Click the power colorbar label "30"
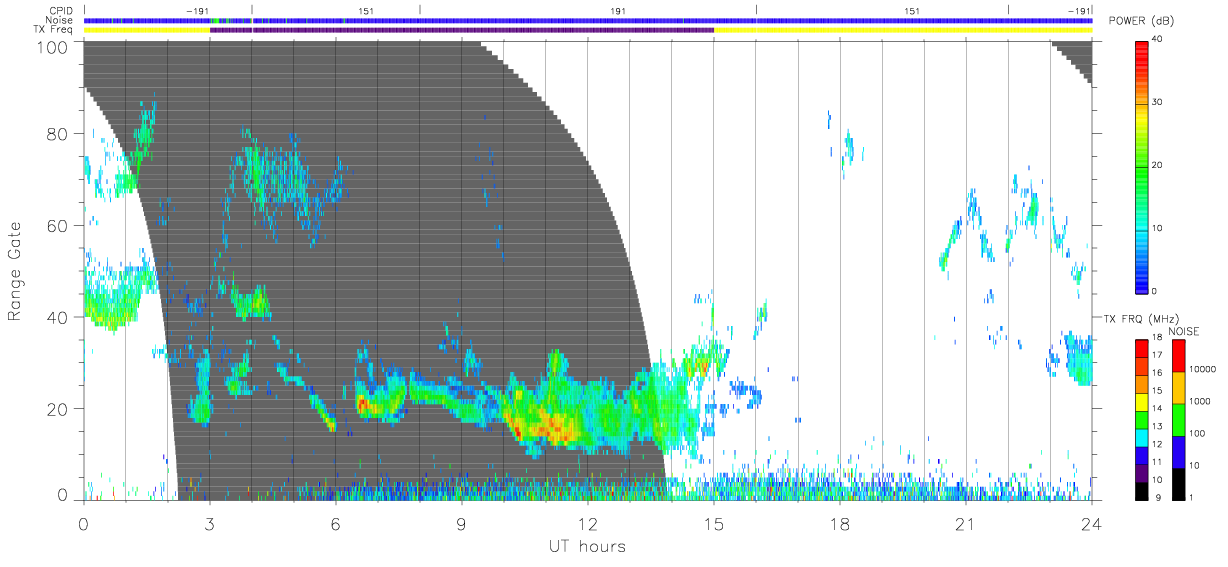 (x=1157, y=102)
